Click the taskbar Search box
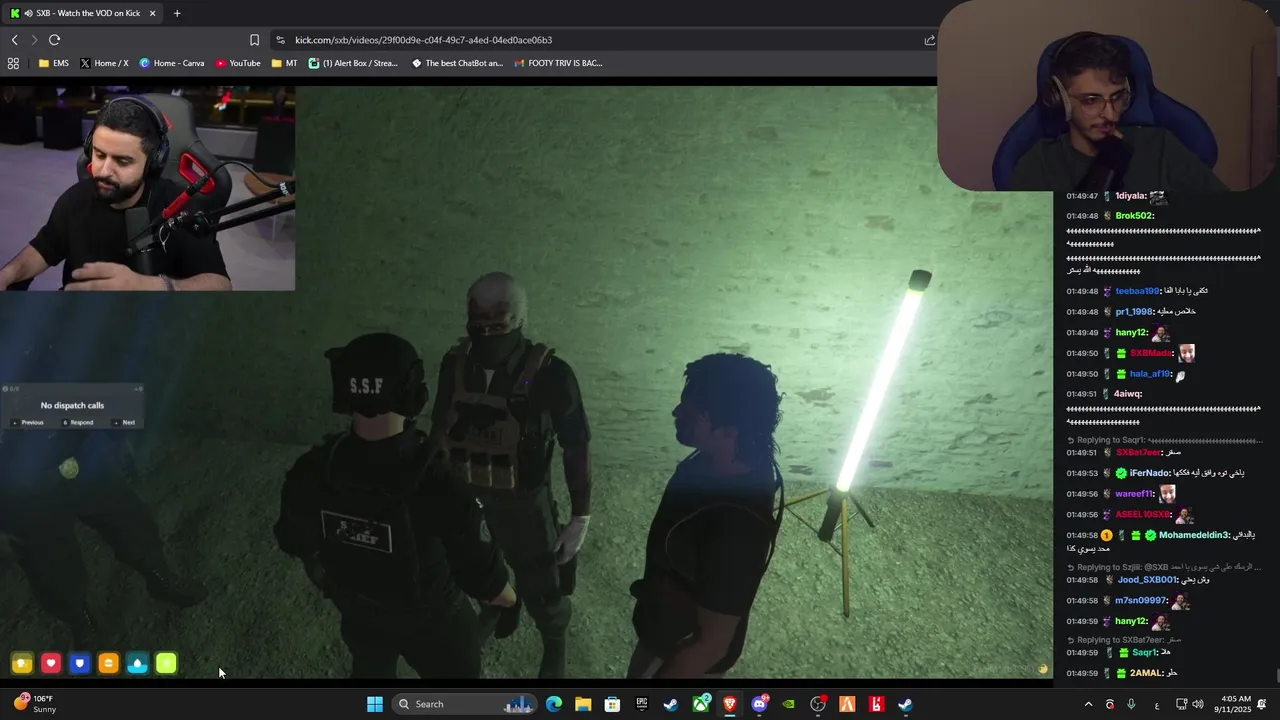 (x=465, y=704)
